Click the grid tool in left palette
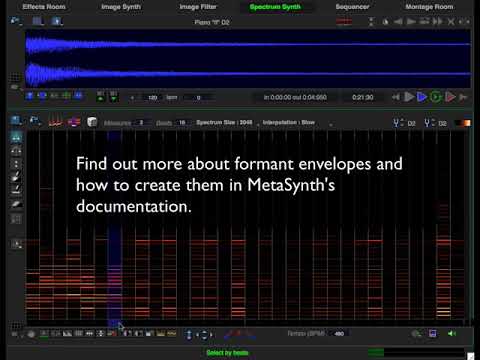480x360 pixels. pyautogui.click(x=16, y=219)
